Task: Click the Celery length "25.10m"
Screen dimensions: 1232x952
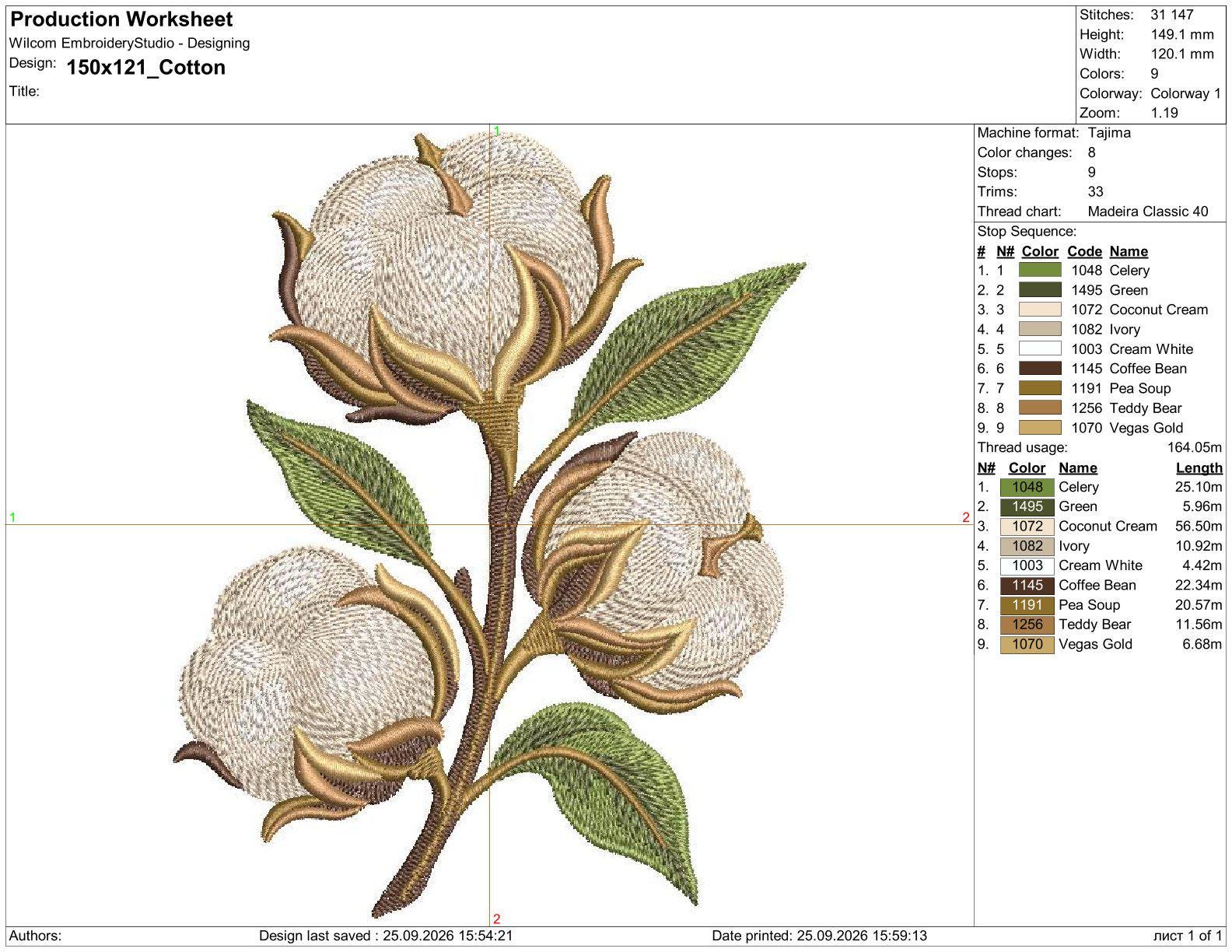Action: tap(1199, 487)
